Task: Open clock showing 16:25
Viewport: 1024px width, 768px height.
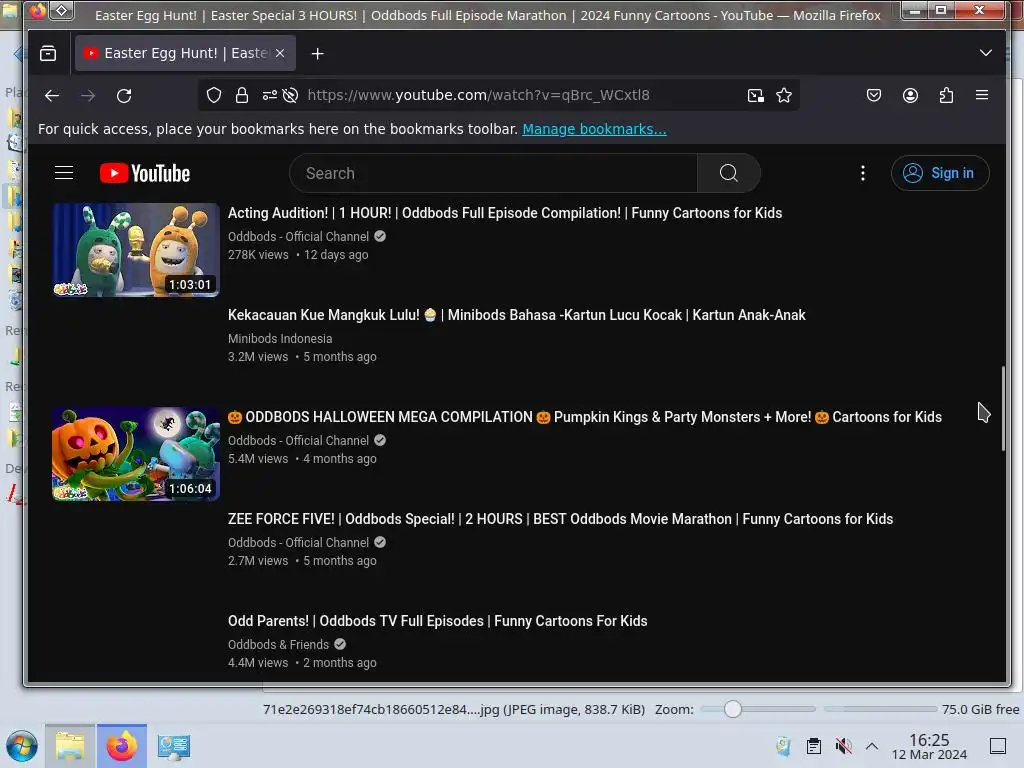Action: (929, 746)
